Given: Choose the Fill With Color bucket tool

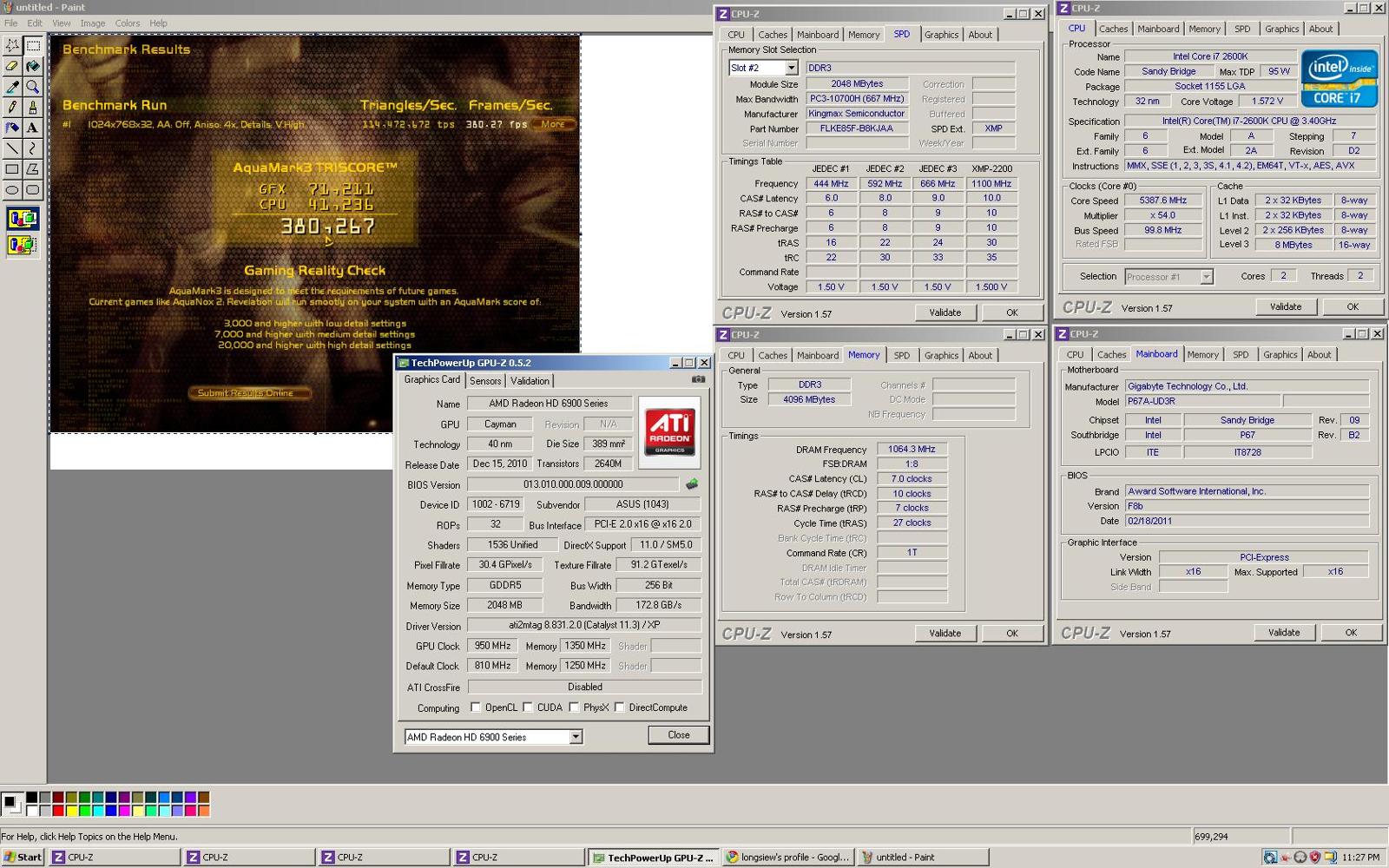Looking at the screenshot, I should tap(33, 66).
